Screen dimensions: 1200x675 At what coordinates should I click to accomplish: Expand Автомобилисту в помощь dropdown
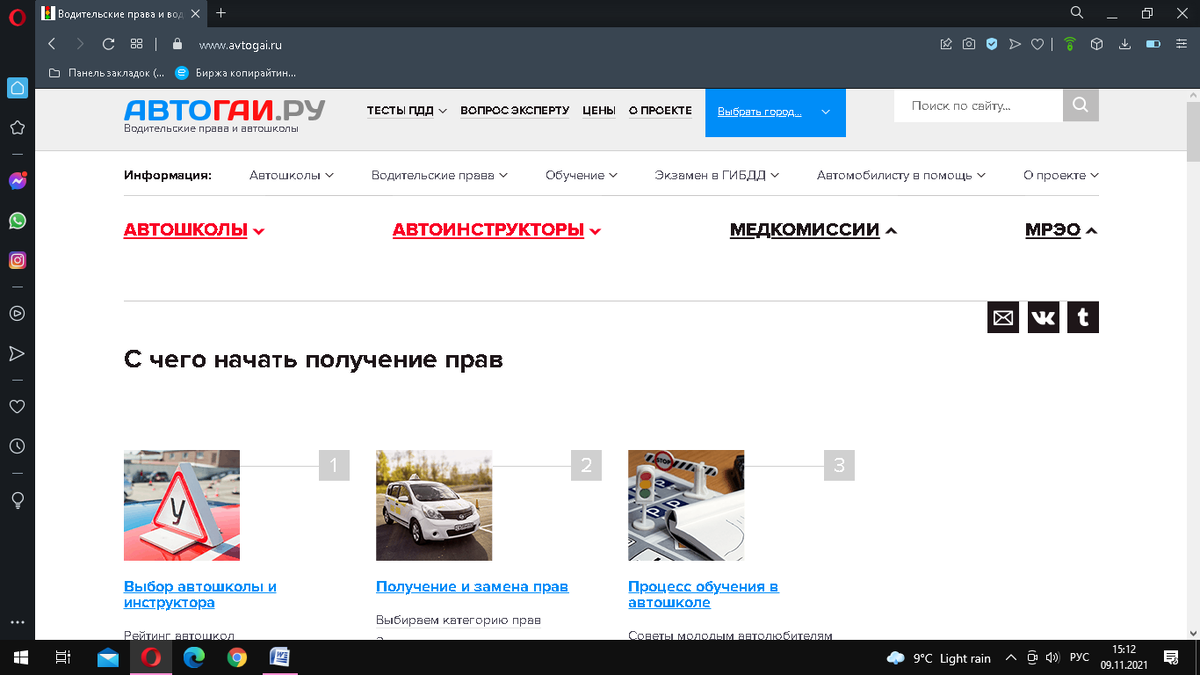(901, 175)
